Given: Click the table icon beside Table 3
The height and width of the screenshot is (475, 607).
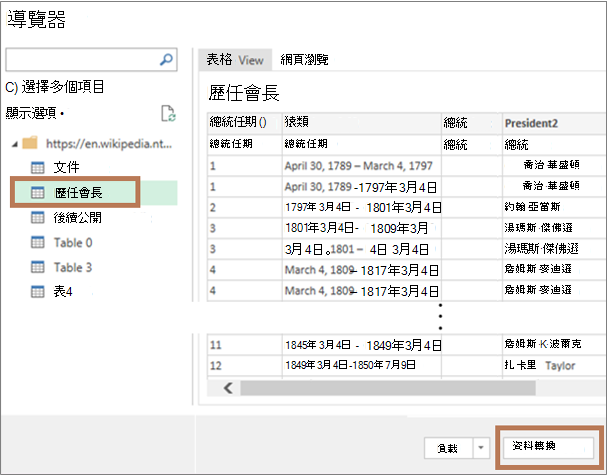Looking at the screenshot, I should (38, 267).
